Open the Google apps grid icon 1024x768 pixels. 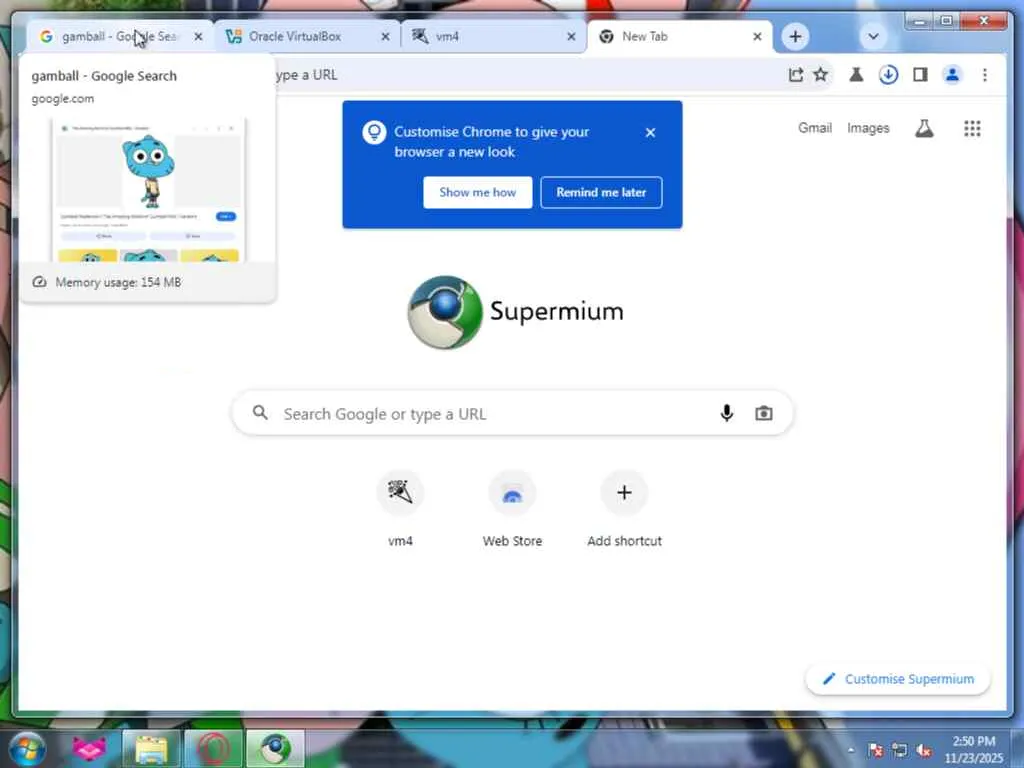972,128
